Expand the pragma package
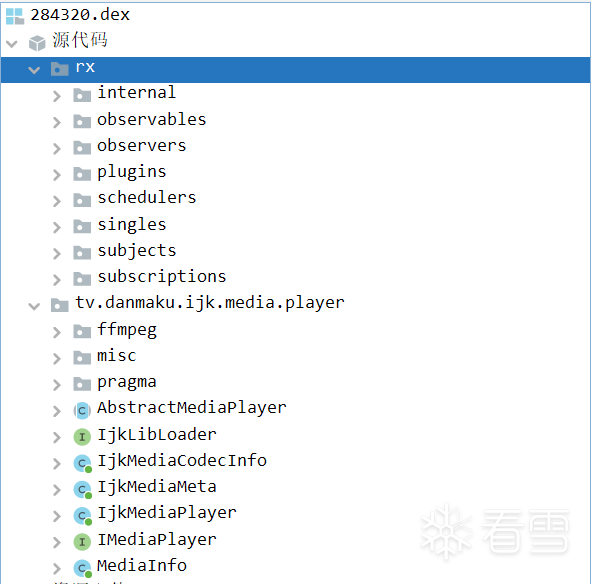Image resolution: width=591 pixels, height=584 pixels. (x=57, y=385)
